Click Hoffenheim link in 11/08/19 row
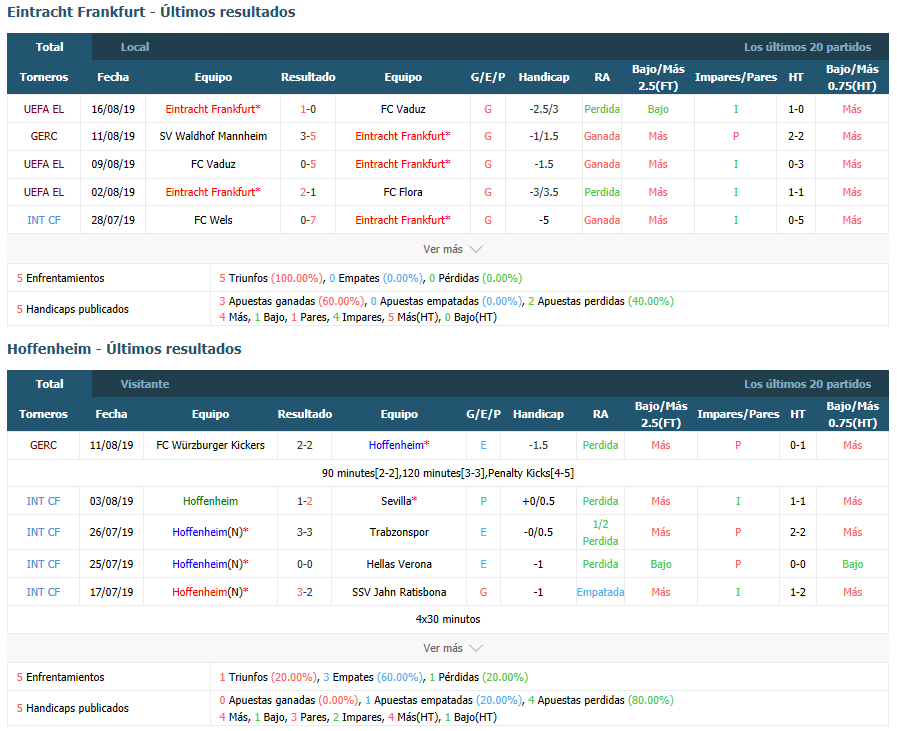Screen dimensions: 897x731 click(399, 445)
